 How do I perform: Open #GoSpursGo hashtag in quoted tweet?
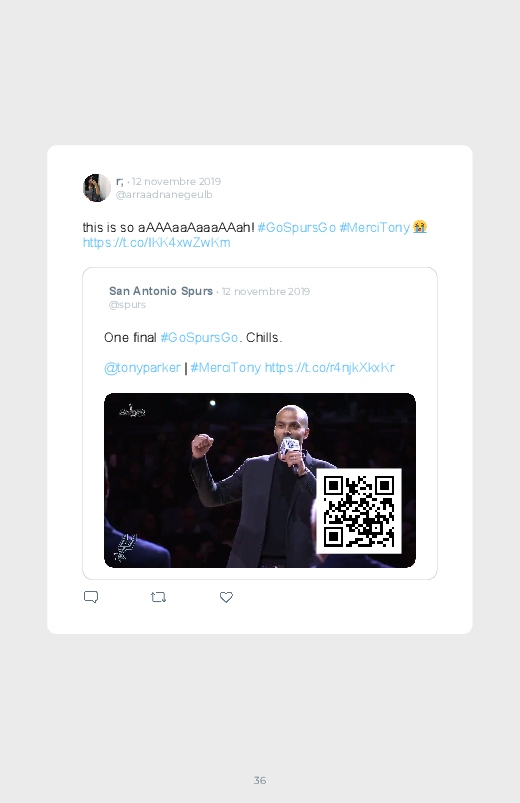click(199, 337)
